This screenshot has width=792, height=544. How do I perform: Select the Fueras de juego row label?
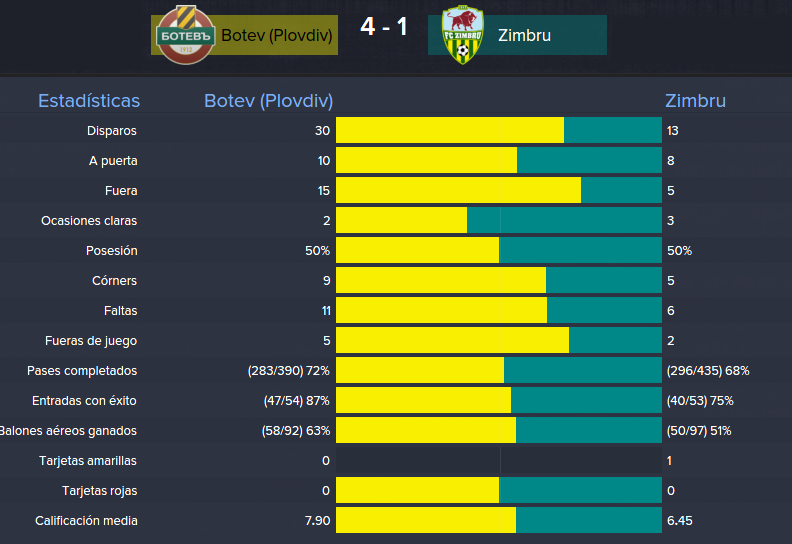pyautogui.click(x=91, y=341)
